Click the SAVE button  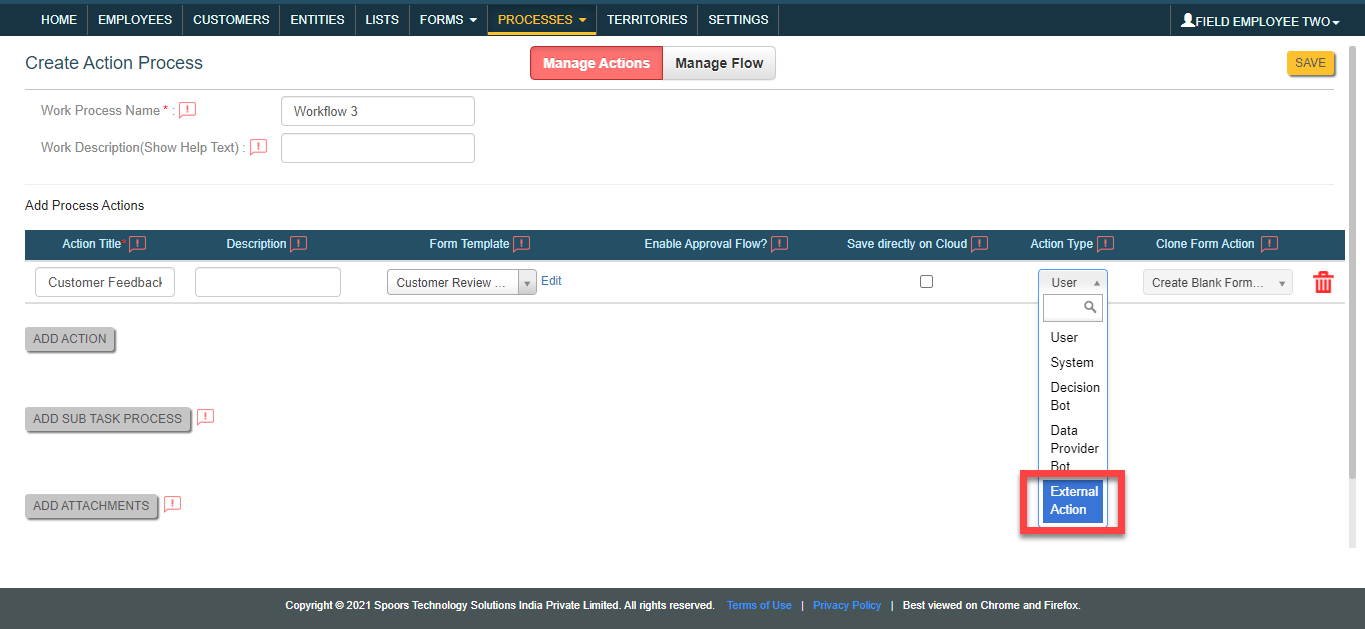tap(1310, 62)
